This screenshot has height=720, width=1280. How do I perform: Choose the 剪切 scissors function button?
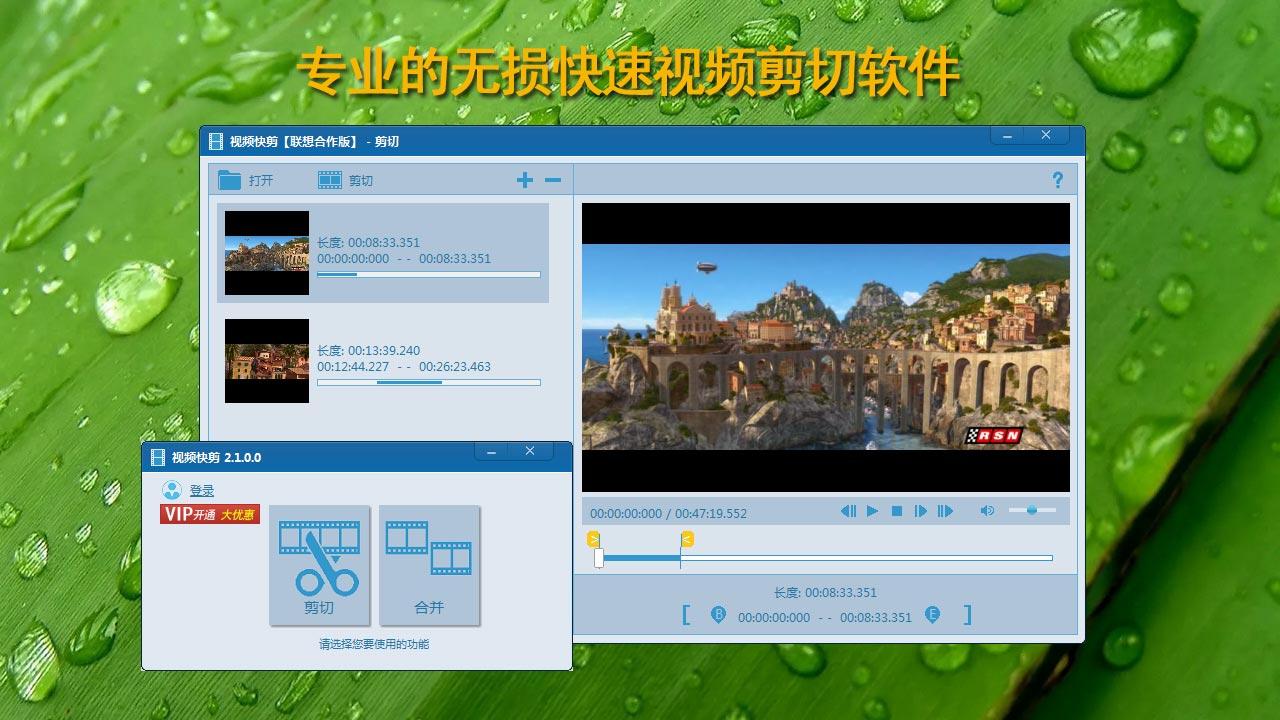319,565
